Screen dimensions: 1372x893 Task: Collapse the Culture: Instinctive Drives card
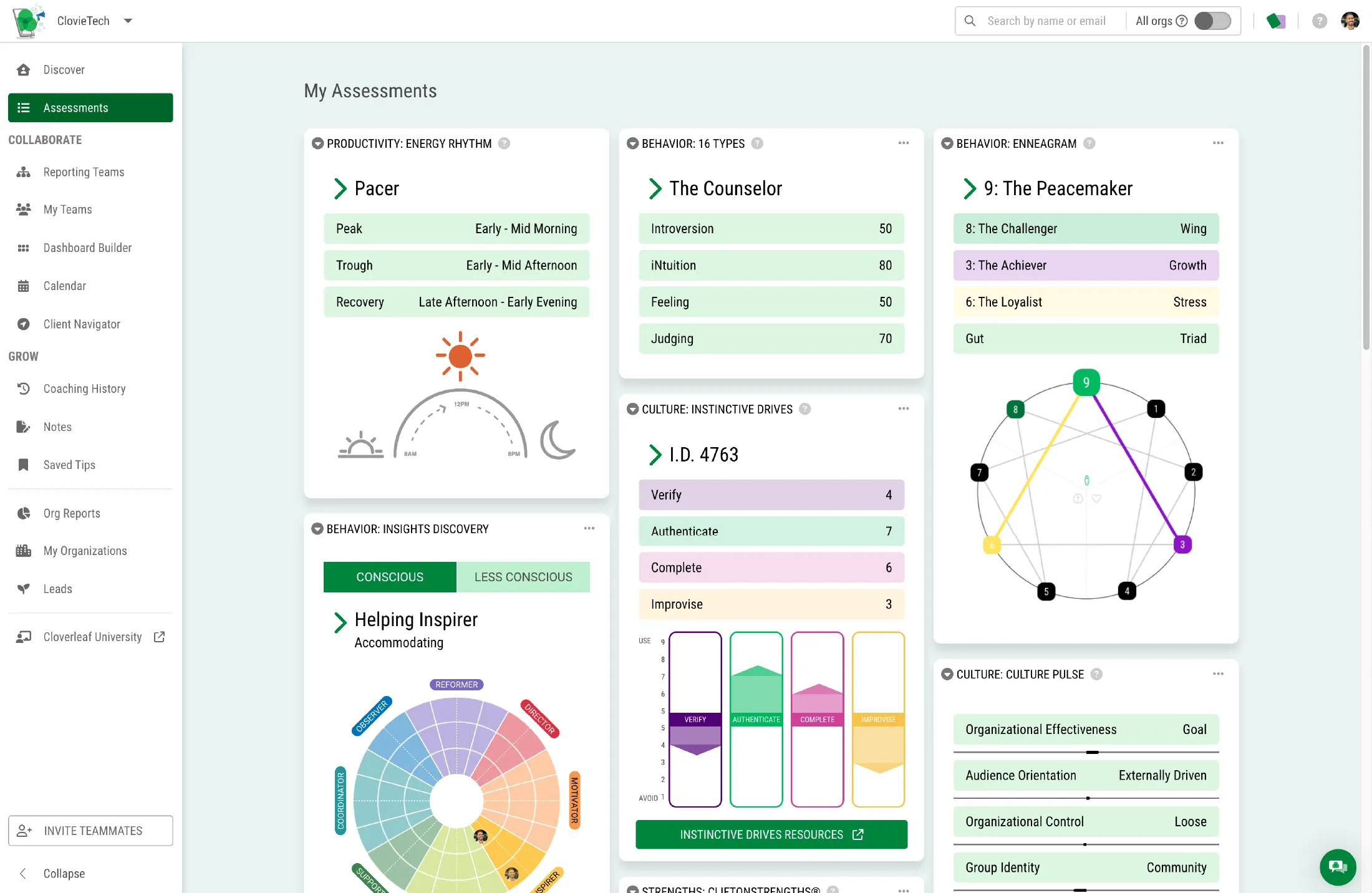point(632,409)
